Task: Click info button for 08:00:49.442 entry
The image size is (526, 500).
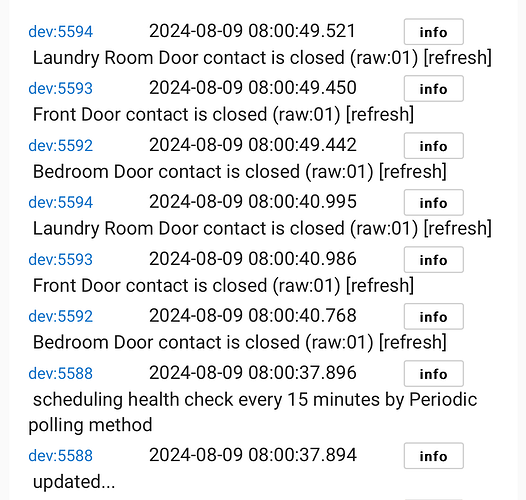Action: (433, 146)
